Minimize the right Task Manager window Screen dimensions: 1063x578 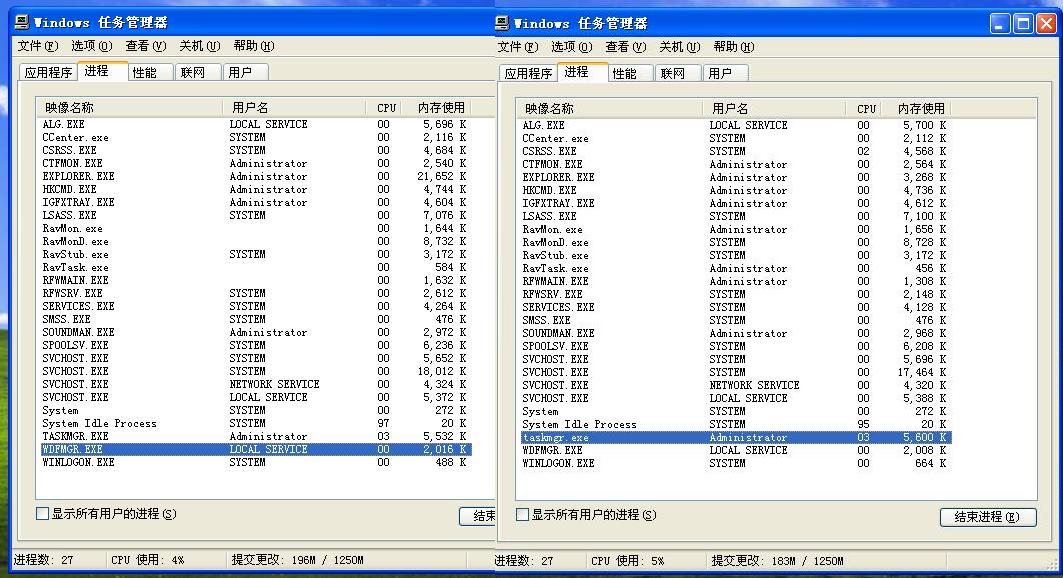coord(999,24)
